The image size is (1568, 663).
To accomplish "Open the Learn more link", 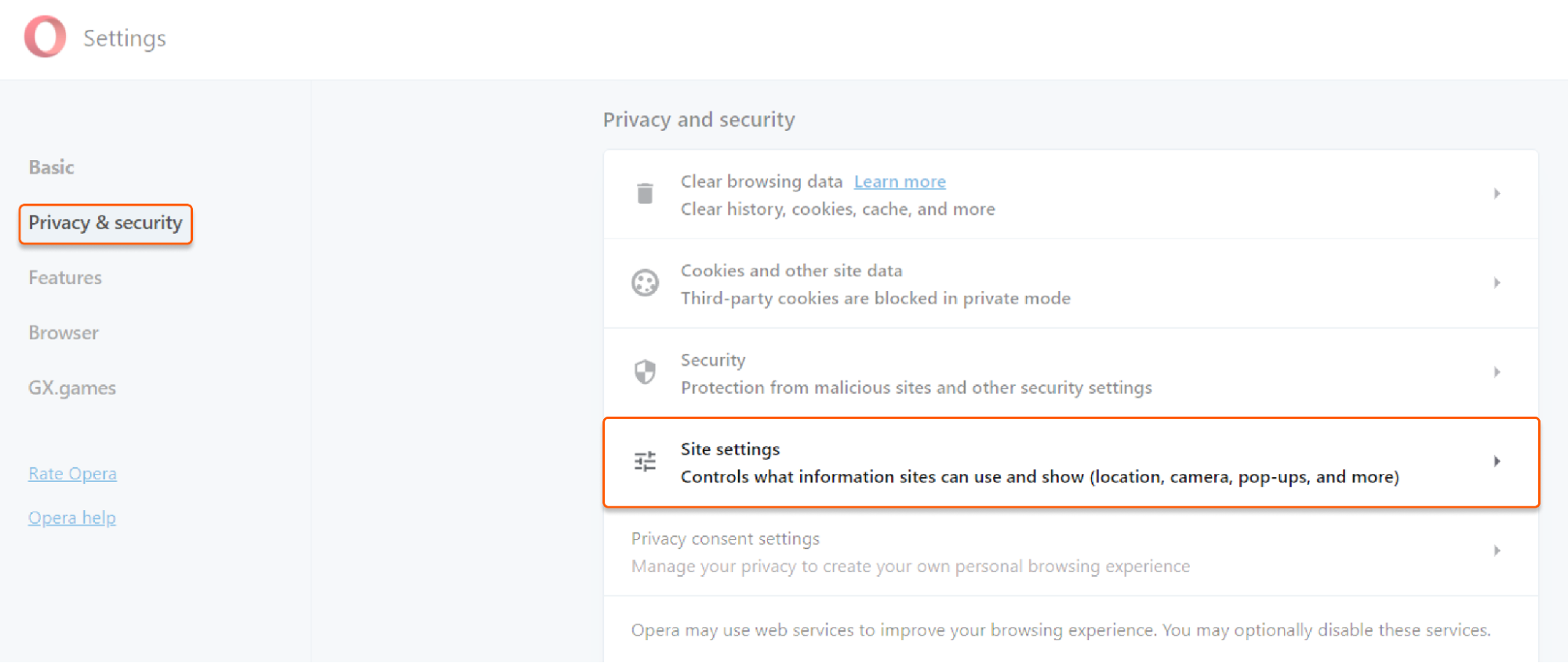I will [899, 181].
